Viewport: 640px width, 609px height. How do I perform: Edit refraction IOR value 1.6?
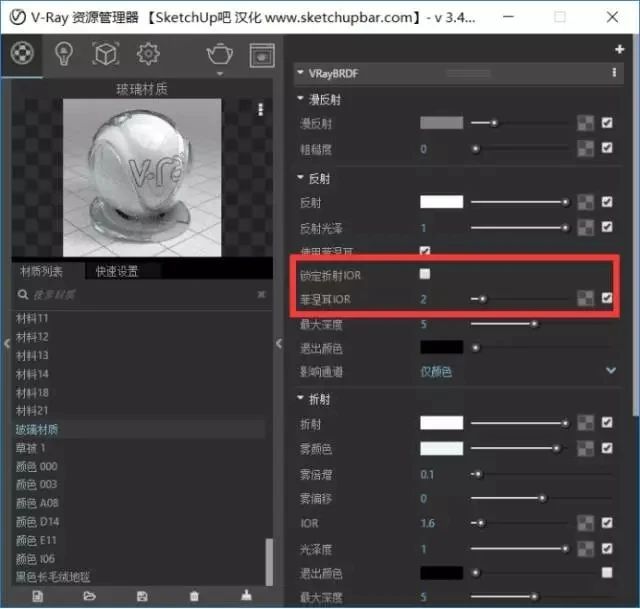427,523
